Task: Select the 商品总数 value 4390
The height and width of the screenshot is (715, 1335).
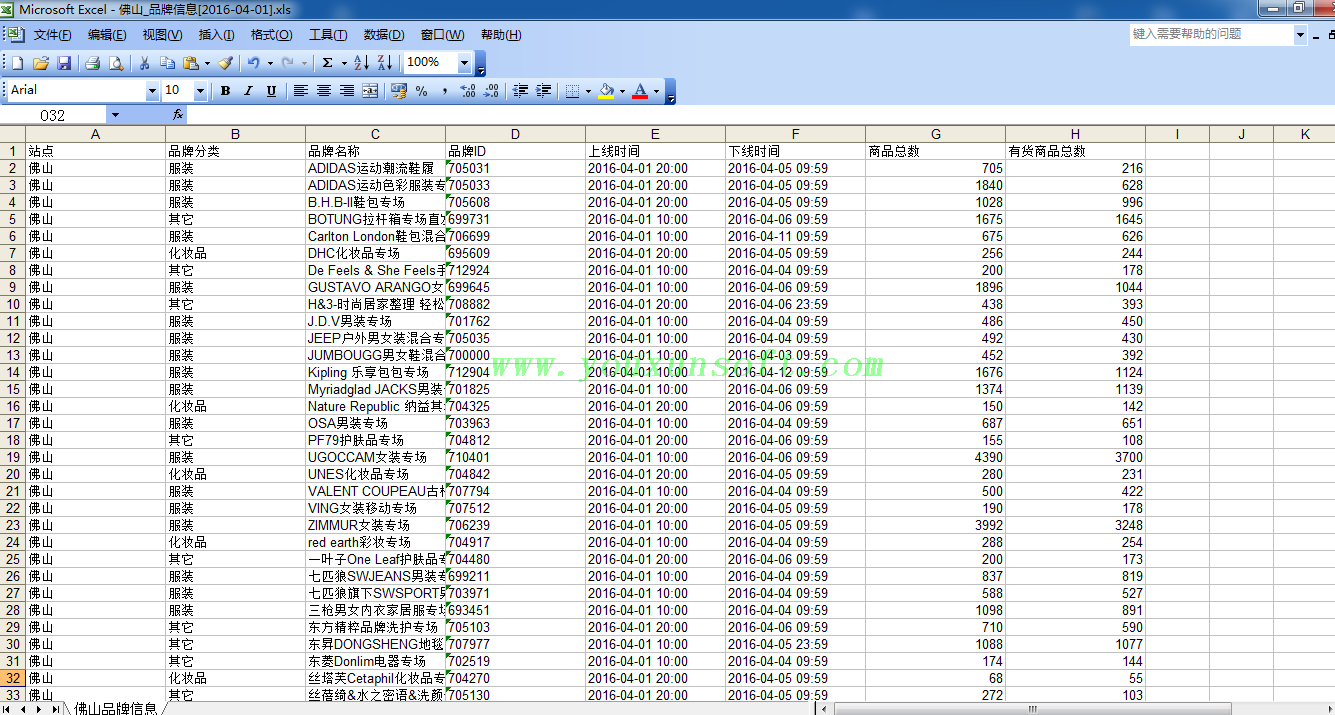Action: [935, 457]
